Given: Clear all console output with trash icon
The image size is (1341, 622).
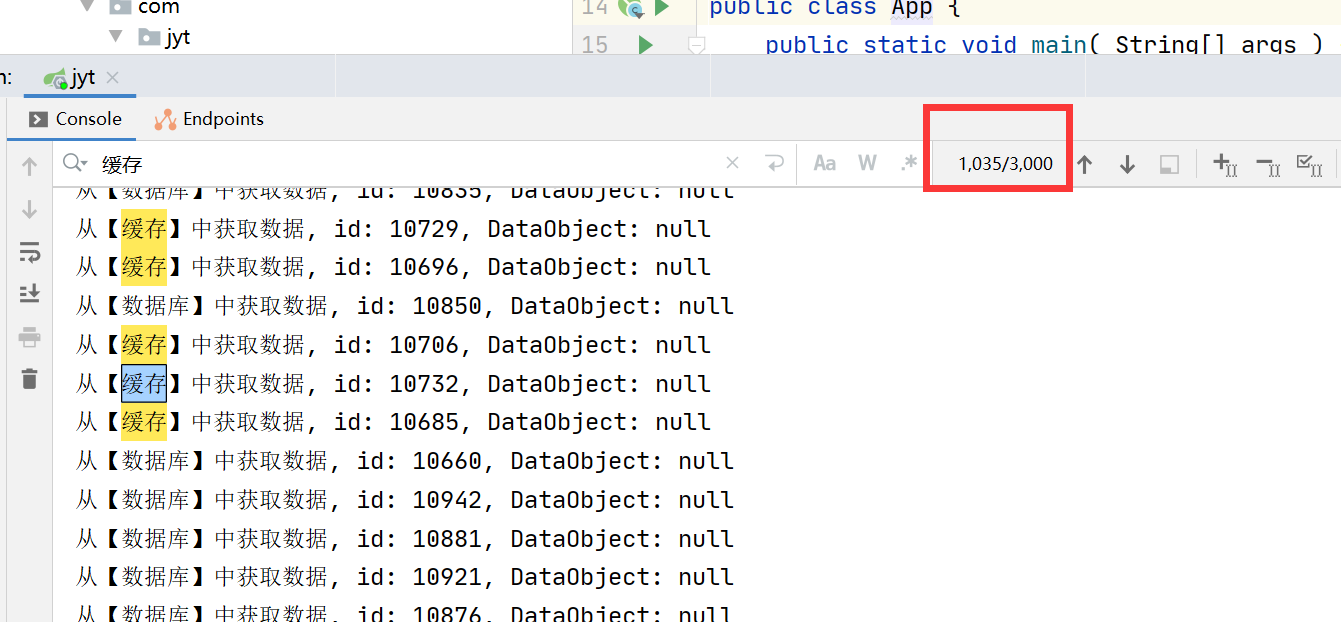Looking at the screenshot, I should tap(29, 379).
